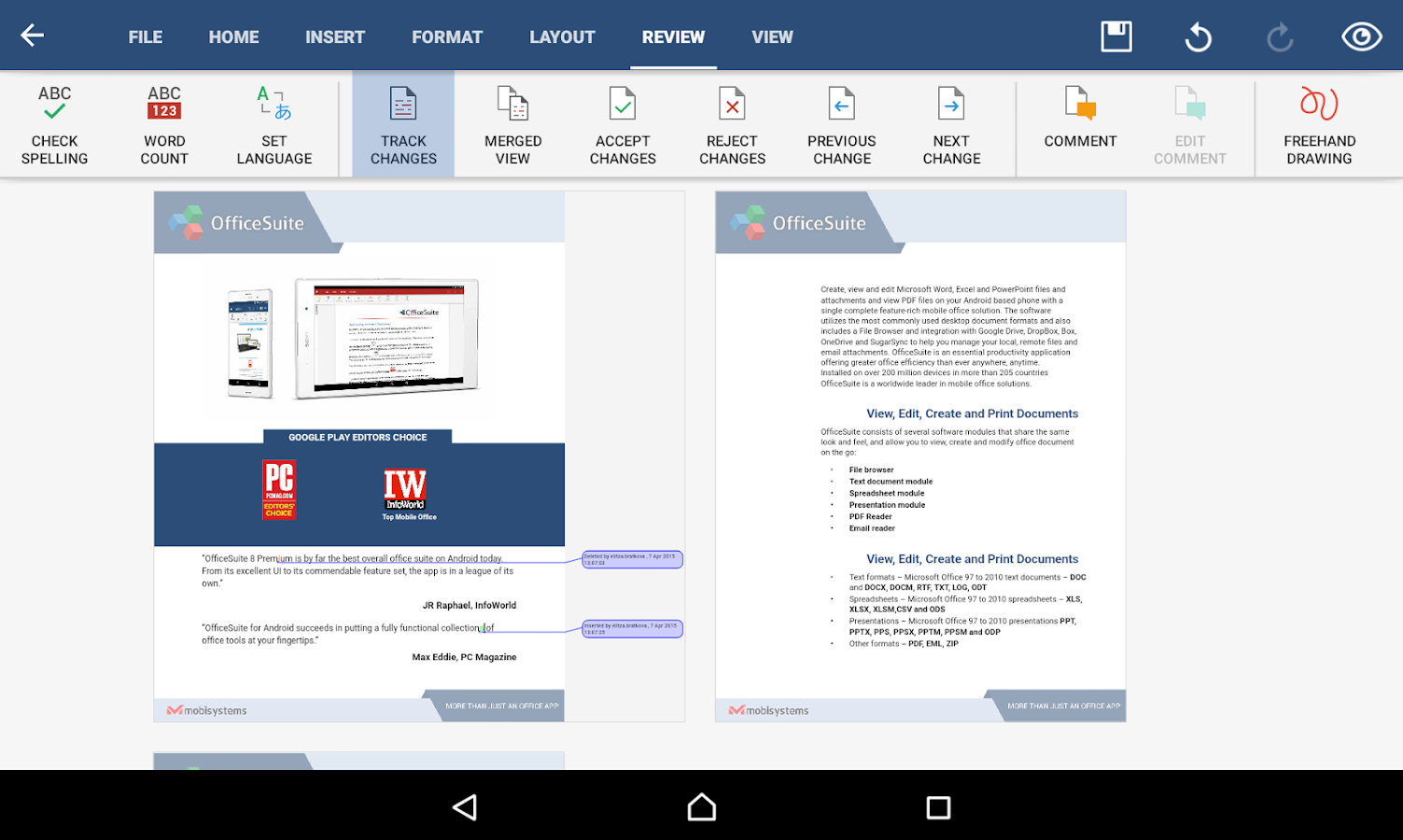Tap 'File browser' bullet item

[871, 470]
